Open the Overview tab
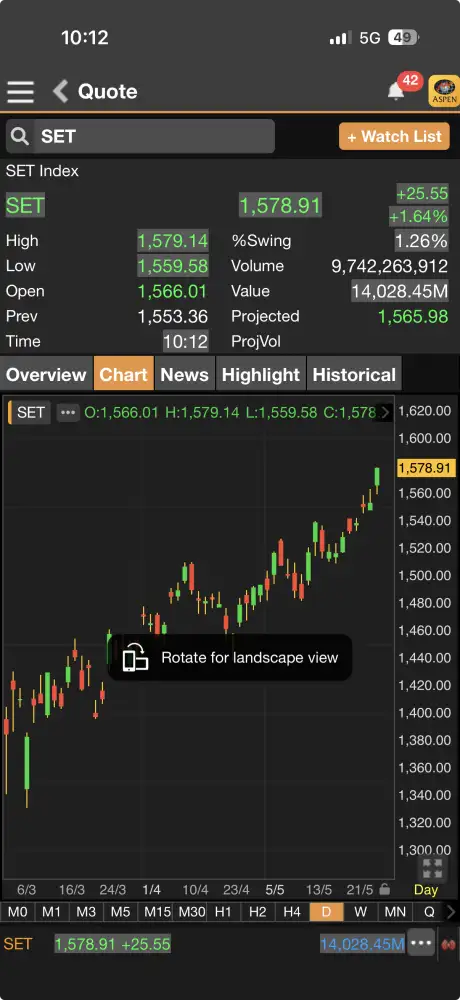This screenshot has height=1000, width=460. 46,374
